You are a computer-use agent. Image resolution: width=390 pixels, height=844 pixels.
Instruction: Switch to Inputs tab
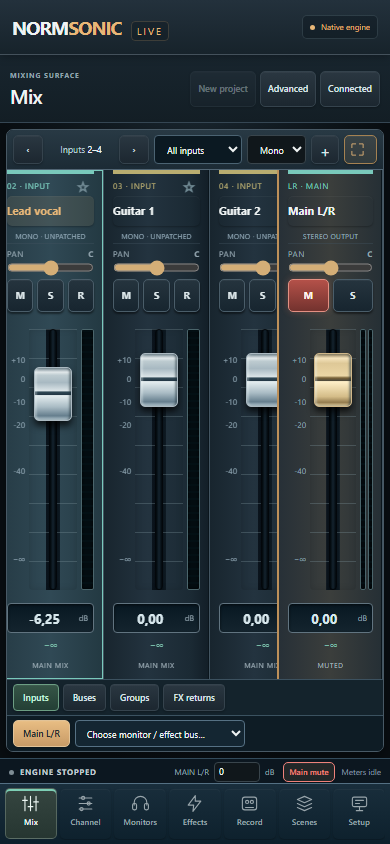[36, 698]
